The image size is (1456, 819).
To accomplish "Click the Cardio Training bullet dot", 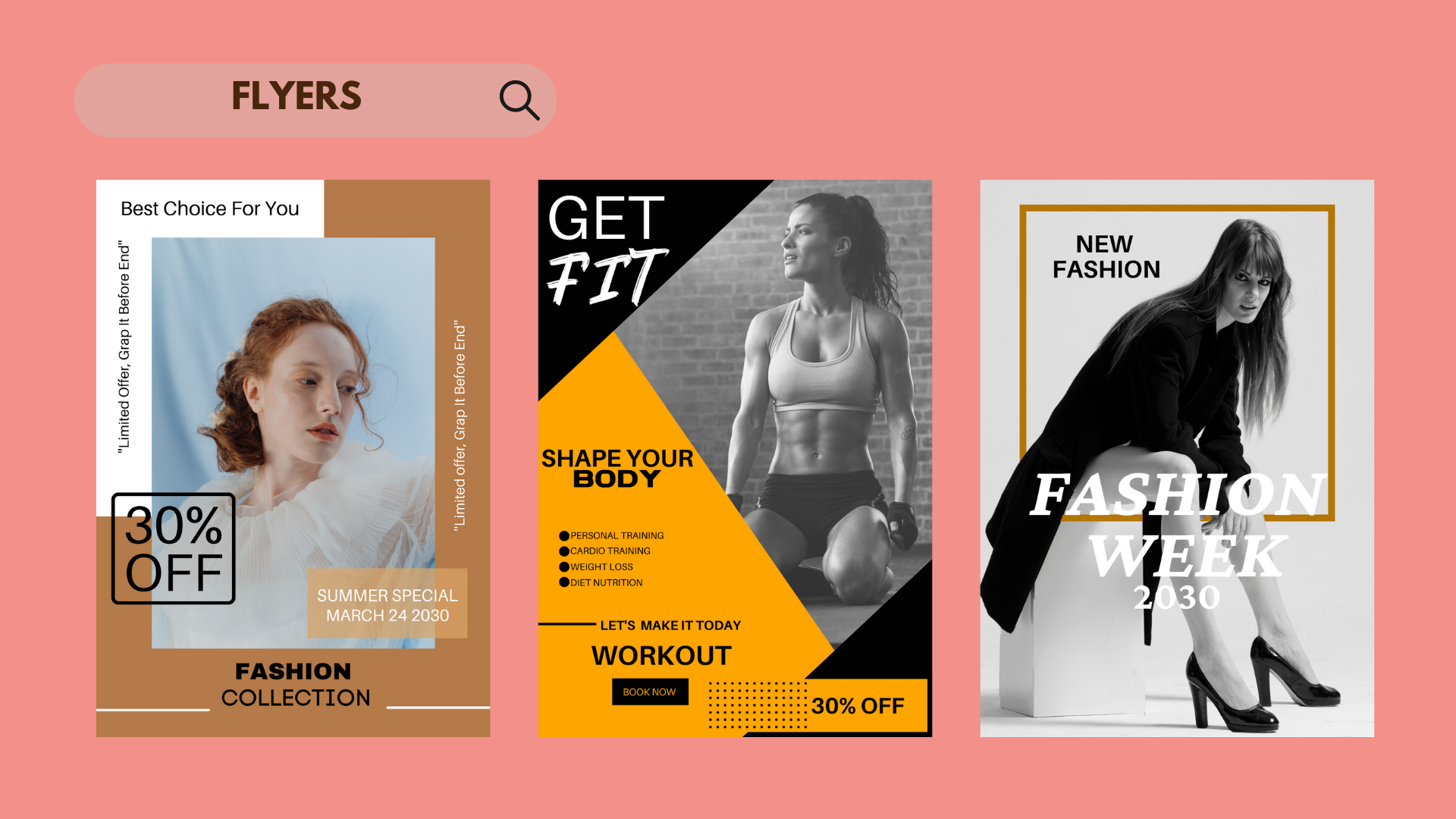I will pyautogui.click(x=564, y=551).
